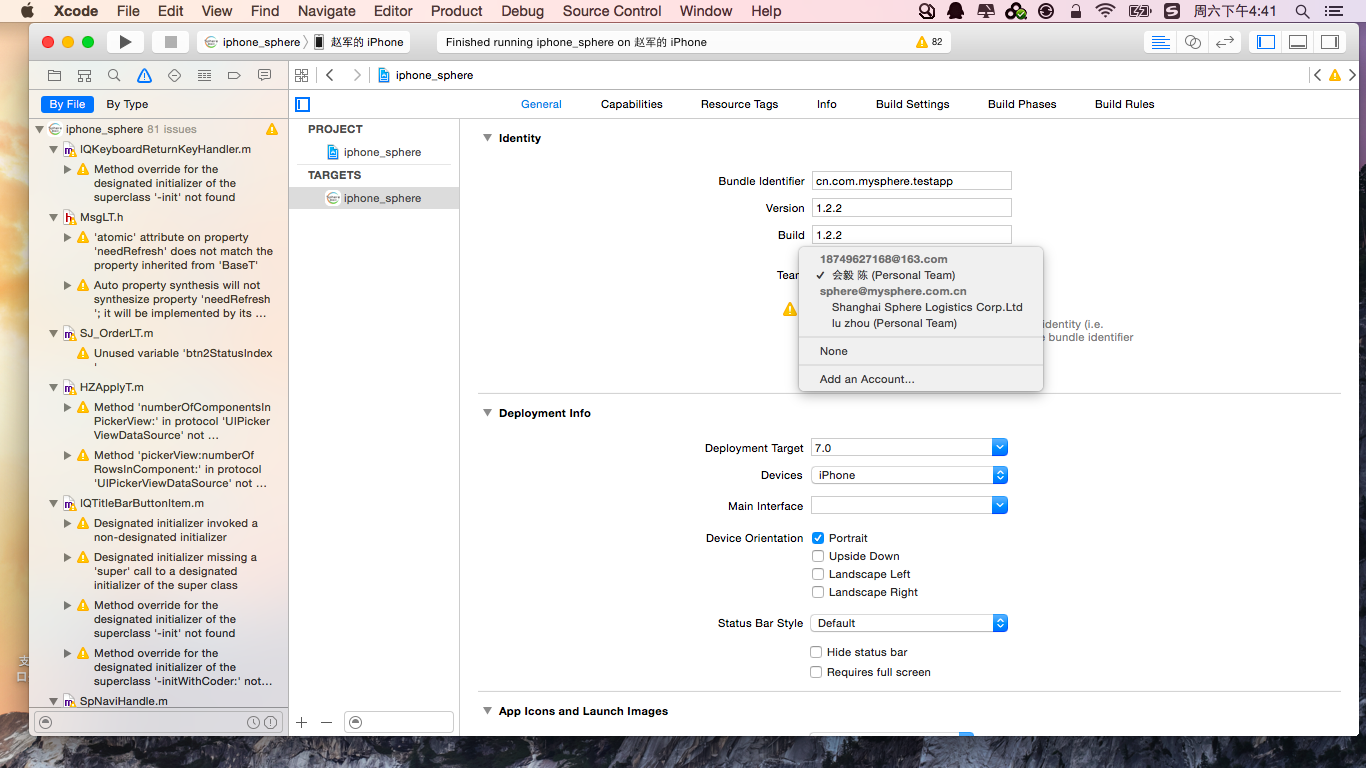1366x768 pixels.
Task: Select By File issue grouping
Action: coord(68,104)
